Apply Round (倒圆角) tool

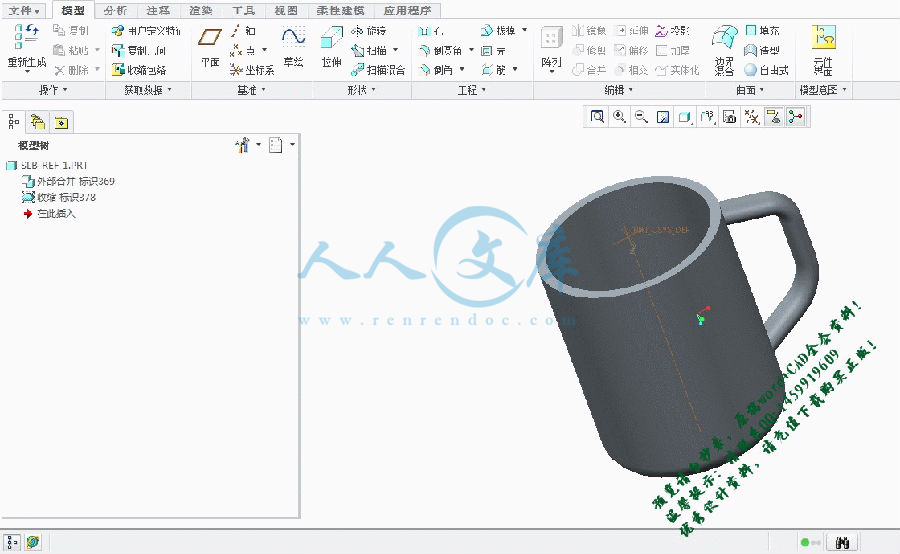tap(441, 51)
